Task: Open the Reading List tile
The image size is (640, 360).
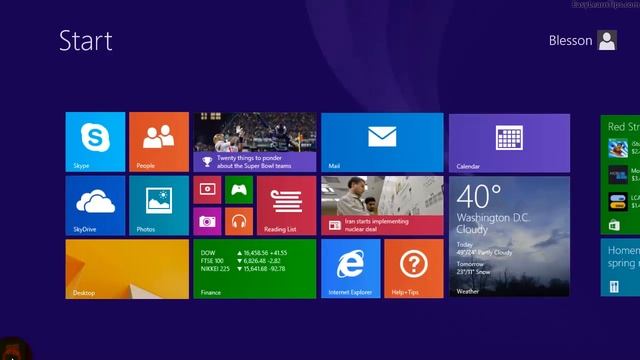Action: click(287, 205)
